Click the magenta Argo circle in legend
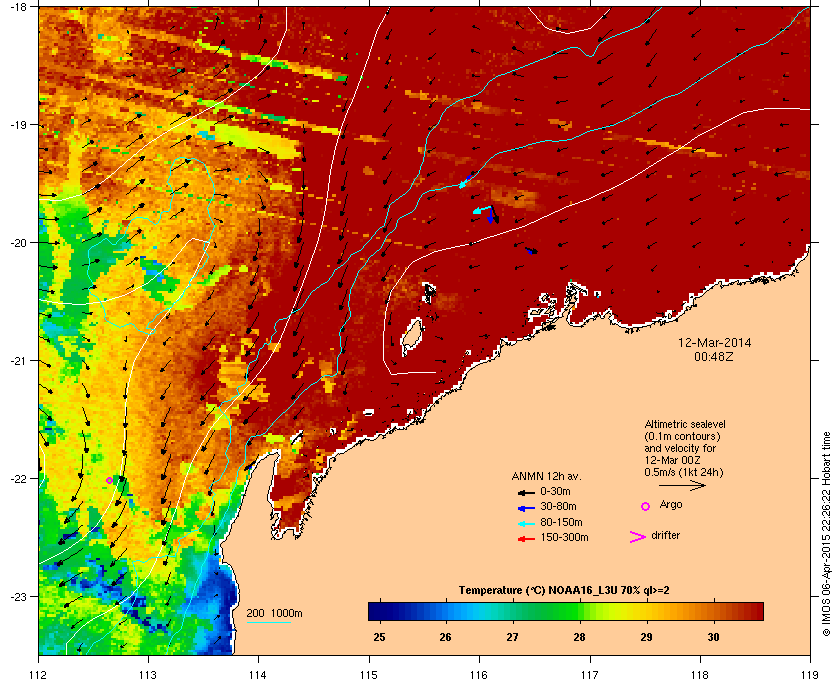840x680 pixels. (646, 506)
